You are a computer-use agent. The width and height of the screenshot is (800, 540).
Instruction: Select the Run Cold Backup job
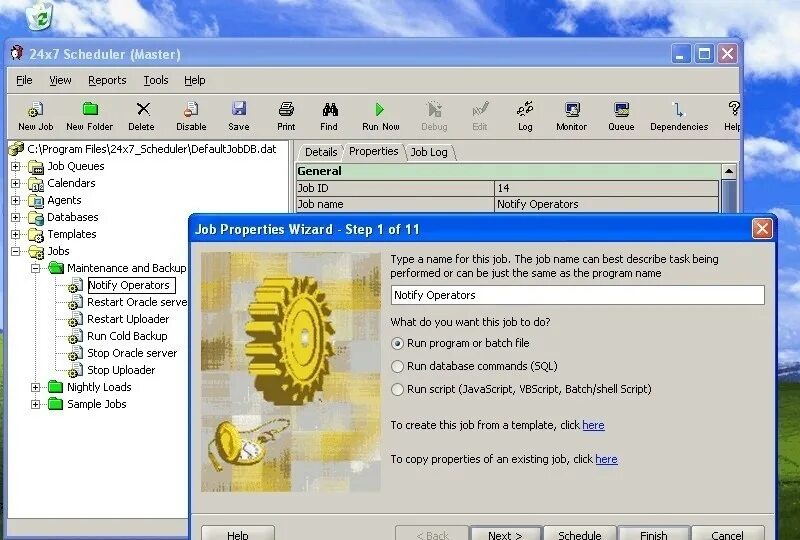tap(127, 336)
